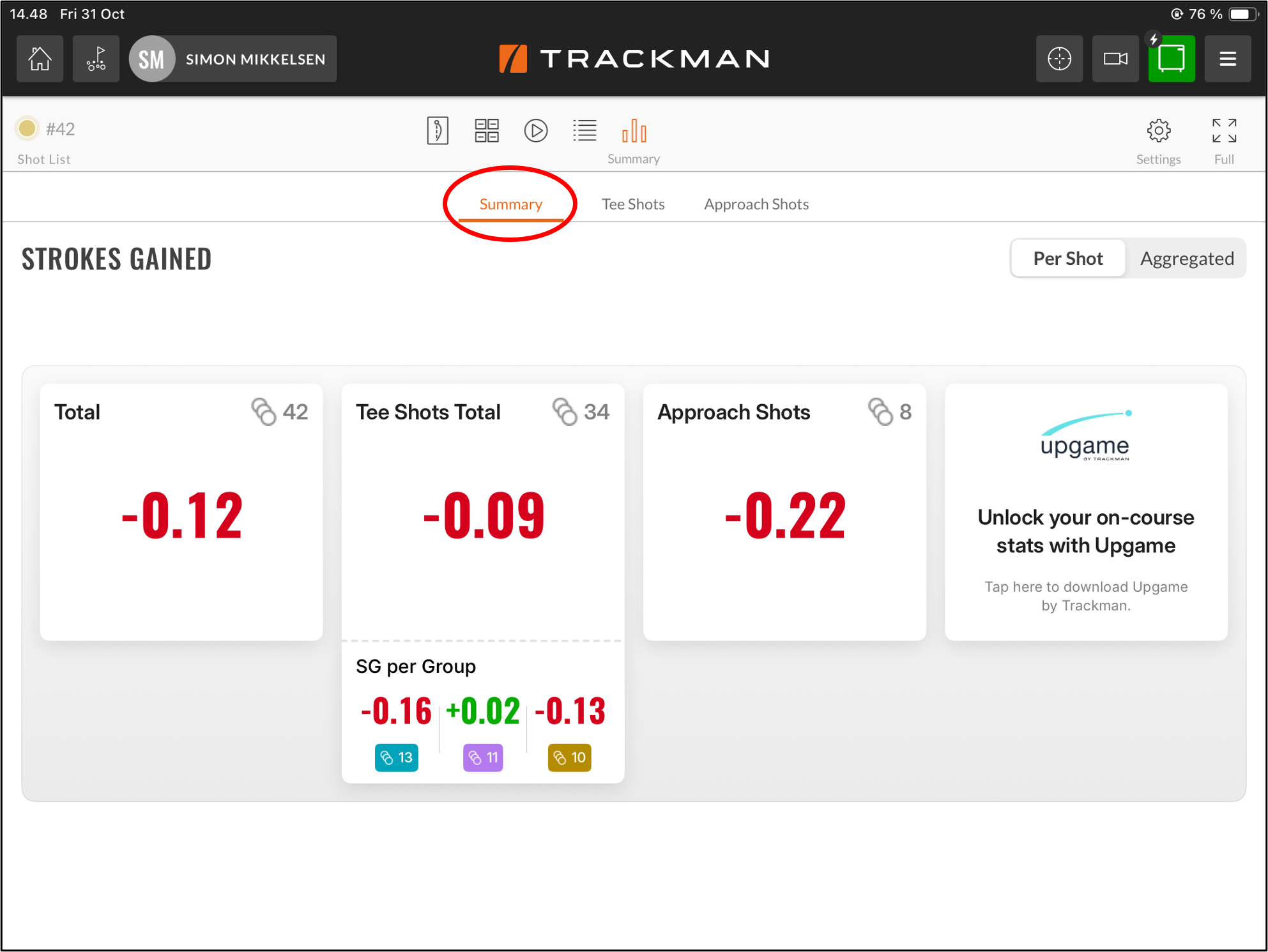Viewport: 1268px width, 952px height.
Task: Open Settings from the toolbar
Action: 1159,130
